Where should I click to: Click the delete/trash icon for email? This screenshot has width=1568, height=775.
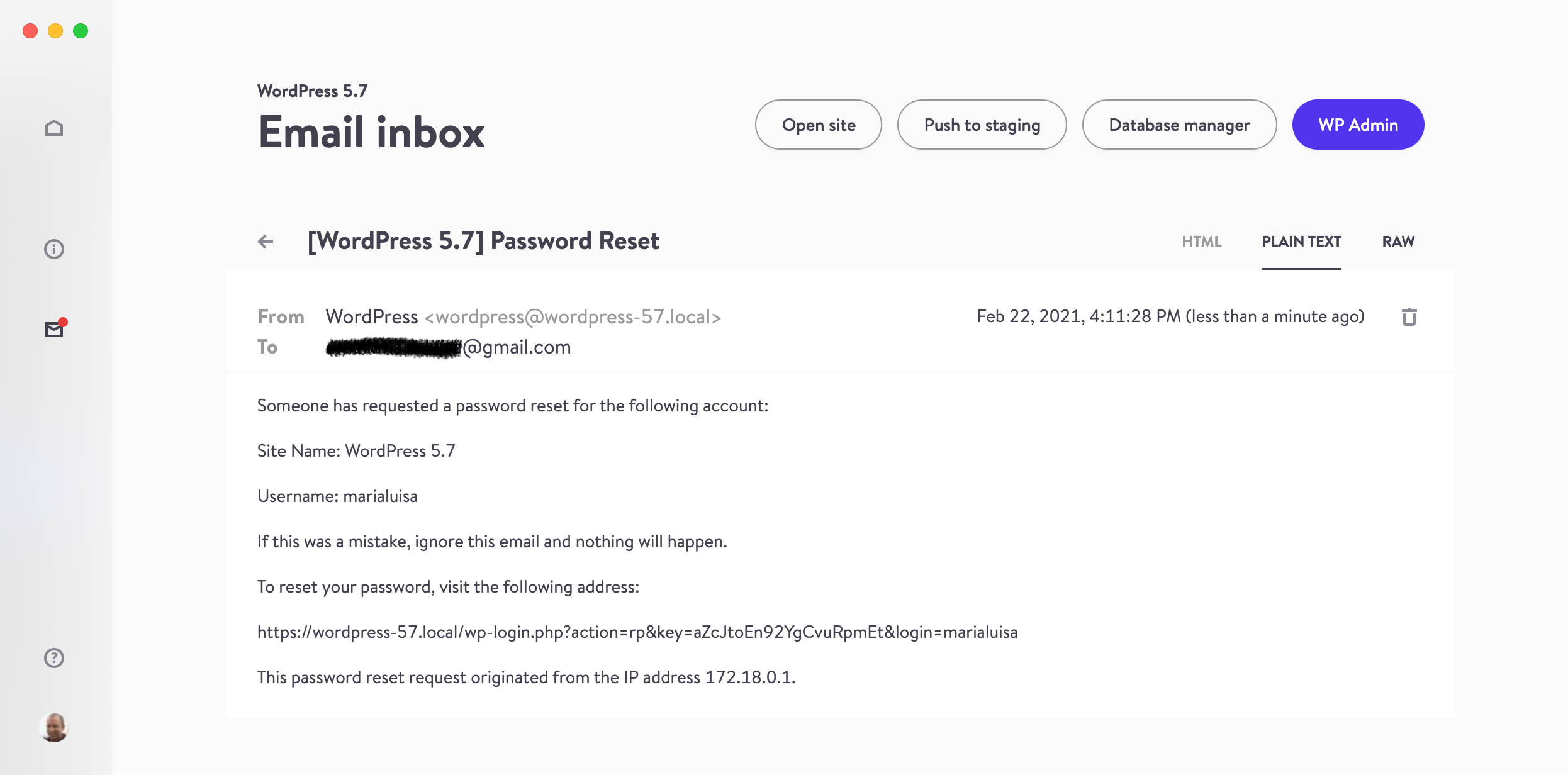(x=1409, y=317)
